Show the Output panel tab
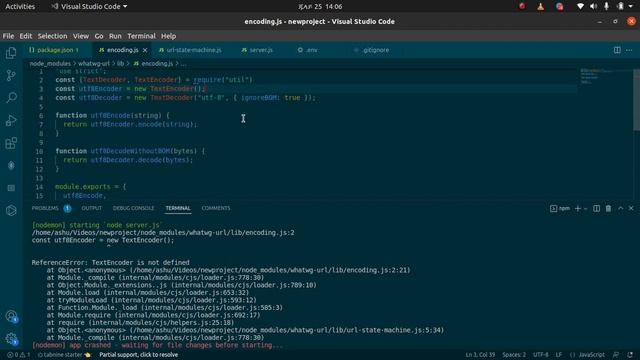Viewport: 640px width, 360px height. 91,208
